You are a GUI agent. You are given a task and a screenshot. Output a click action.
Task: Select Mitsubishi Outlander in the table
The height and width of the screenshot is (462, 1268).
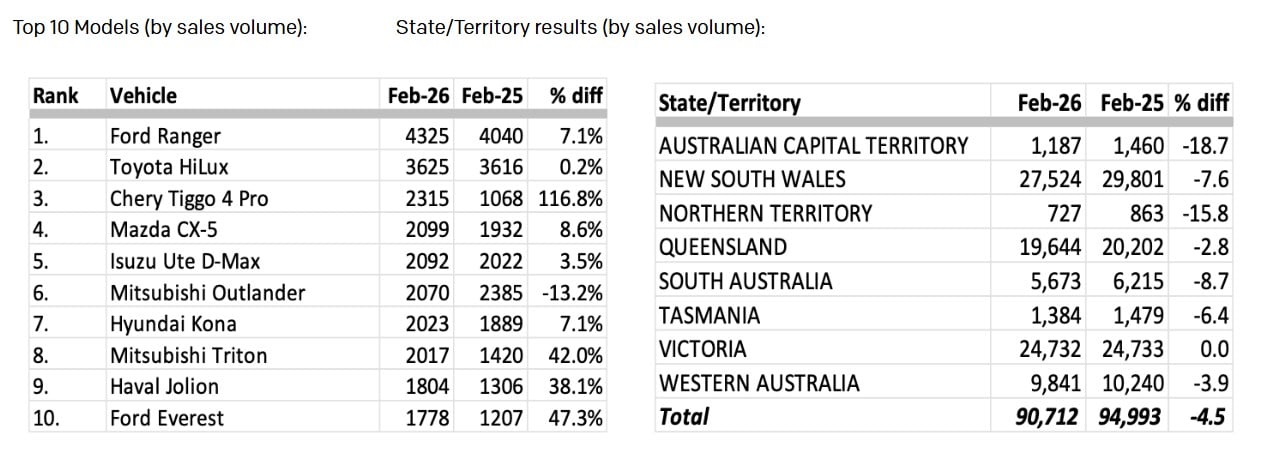coord(207,293)
